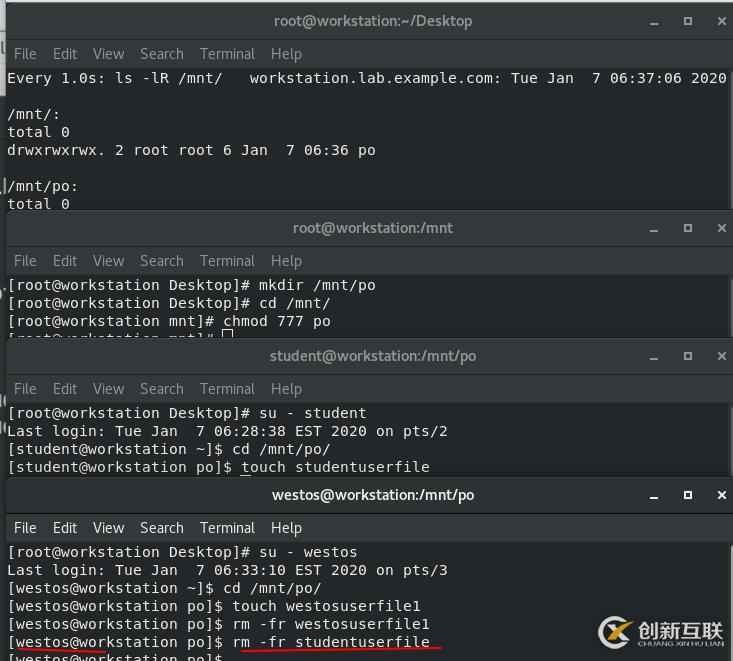733x661 pixels.
Task: Minimize the westos@workstation:/mnt/po terminal window
Action: [x=654, y=496]
